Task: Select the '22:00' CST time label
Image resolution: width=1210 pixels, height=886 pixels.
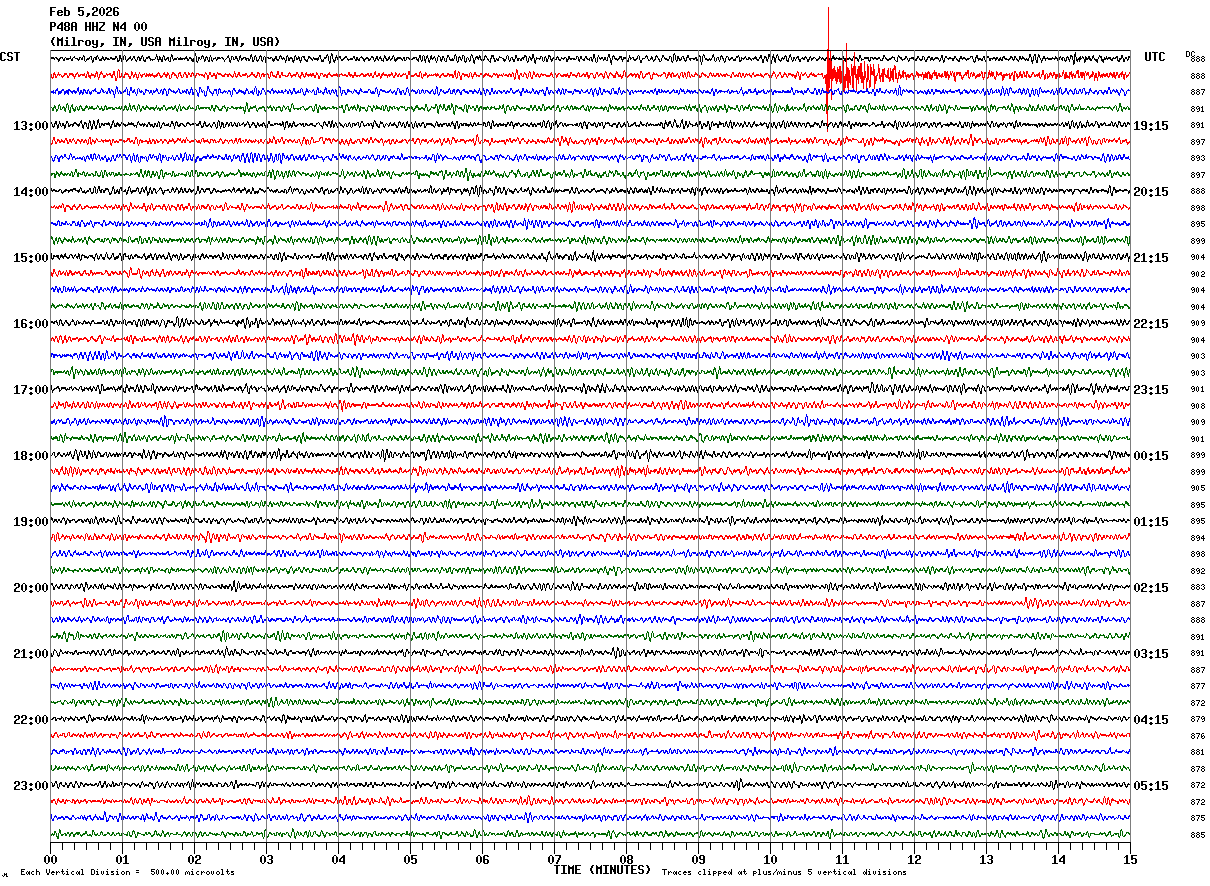Action: [30, 720]
